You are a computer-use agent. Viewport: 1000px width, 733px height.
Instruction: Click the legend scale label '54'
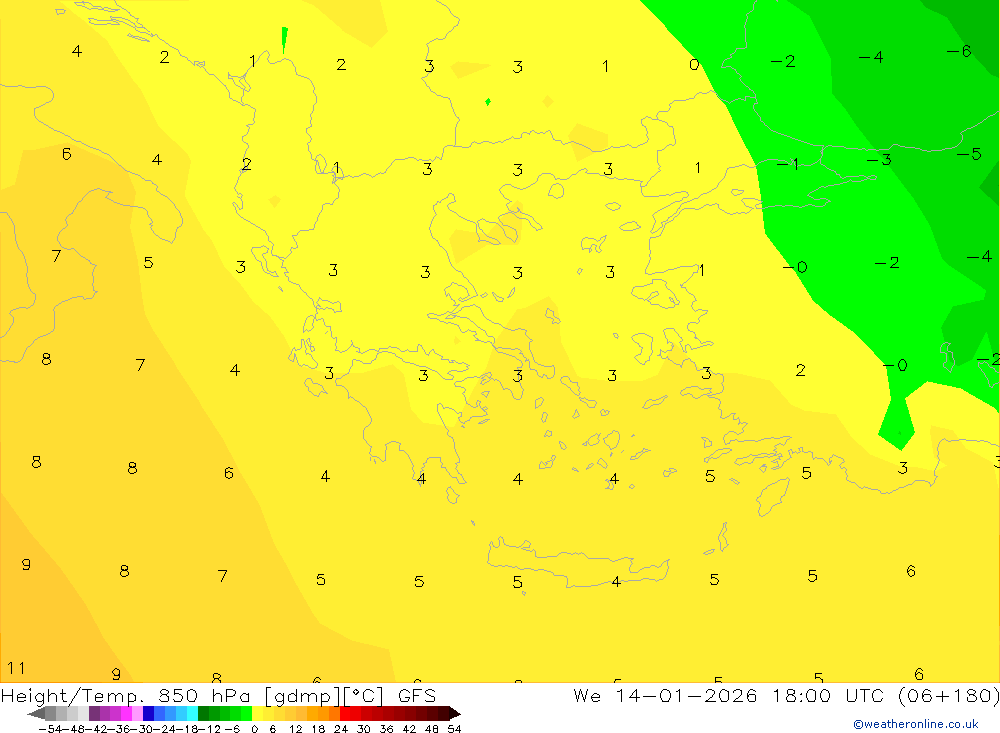[x=454, y=729]
